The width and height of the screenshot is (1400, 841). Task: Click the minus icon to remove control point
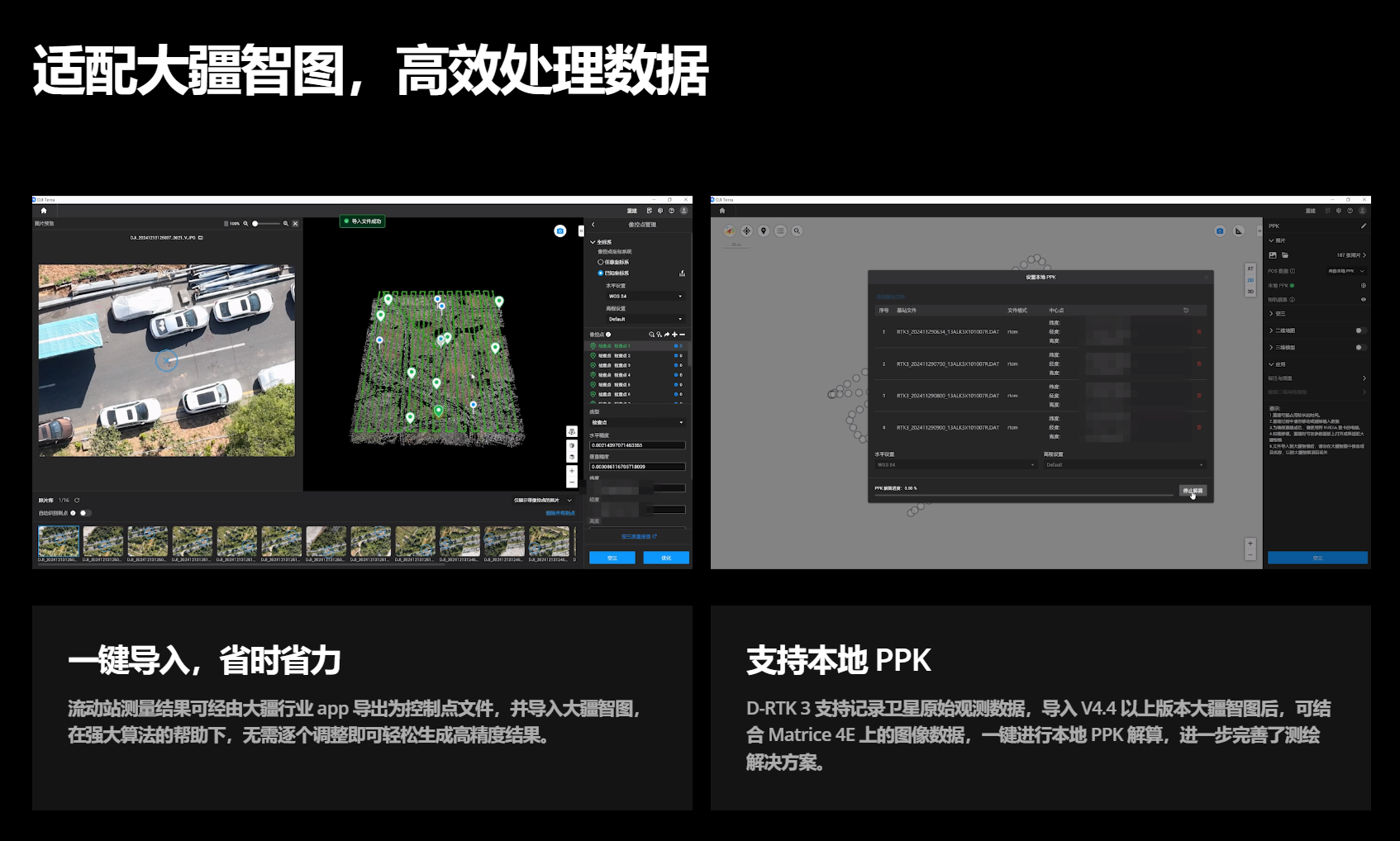point(682,335)
